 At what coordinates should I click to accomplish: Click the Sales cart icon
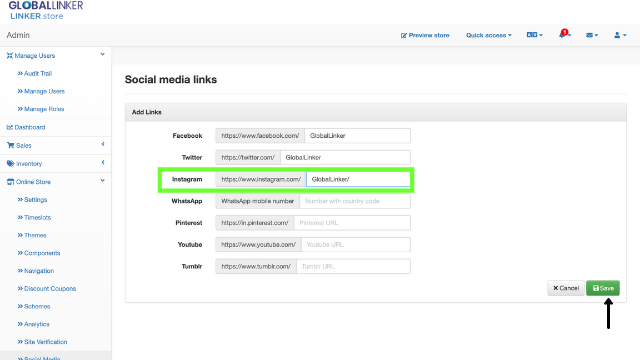pos(11,145)
